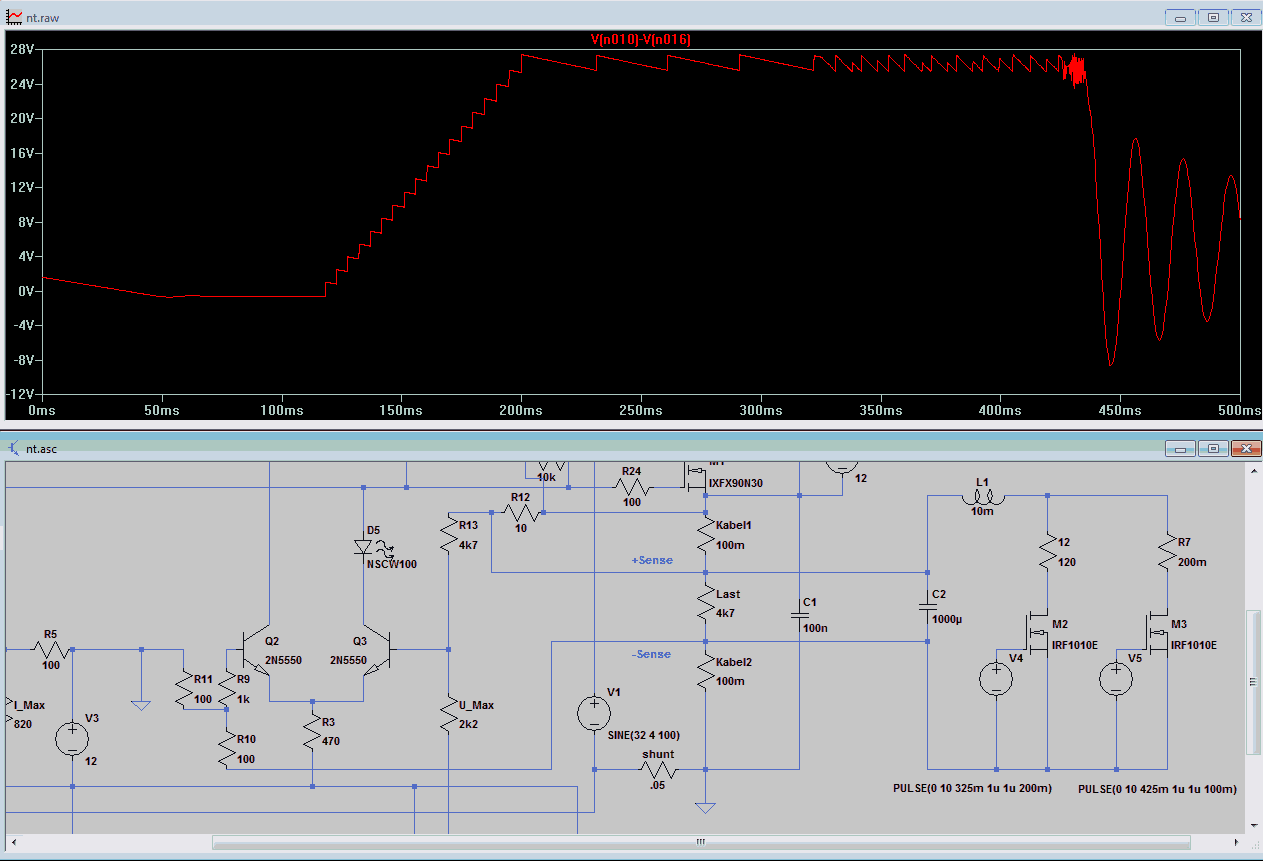
Task: Select the R10 100 resistor symbol
Action: (227, 747)
